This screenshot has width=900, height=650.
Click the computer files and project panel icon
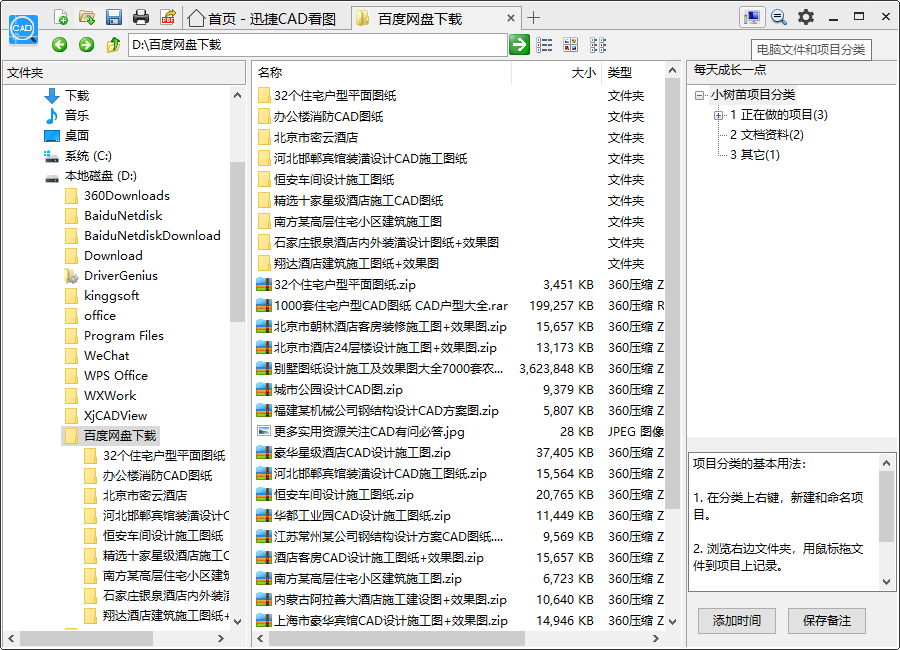click(x=752, y=17)
